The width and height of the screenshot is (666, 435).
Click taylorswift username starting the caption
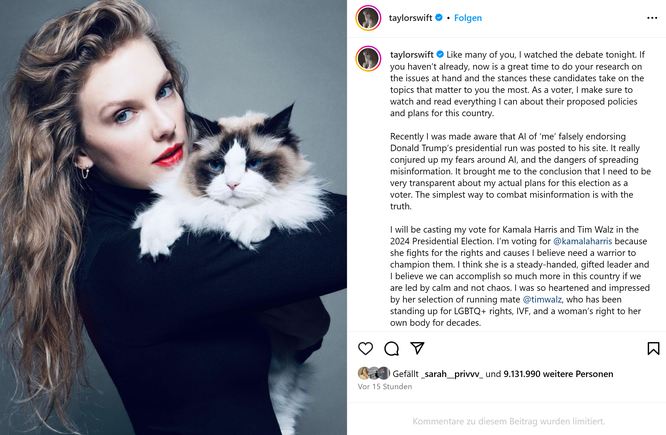[x=412, y=54]
